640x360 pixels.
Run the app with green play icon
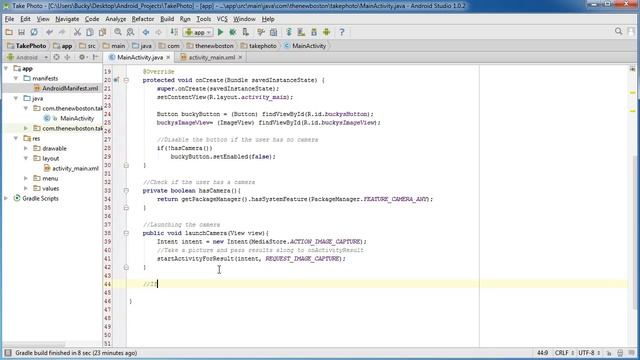point(220,32)
